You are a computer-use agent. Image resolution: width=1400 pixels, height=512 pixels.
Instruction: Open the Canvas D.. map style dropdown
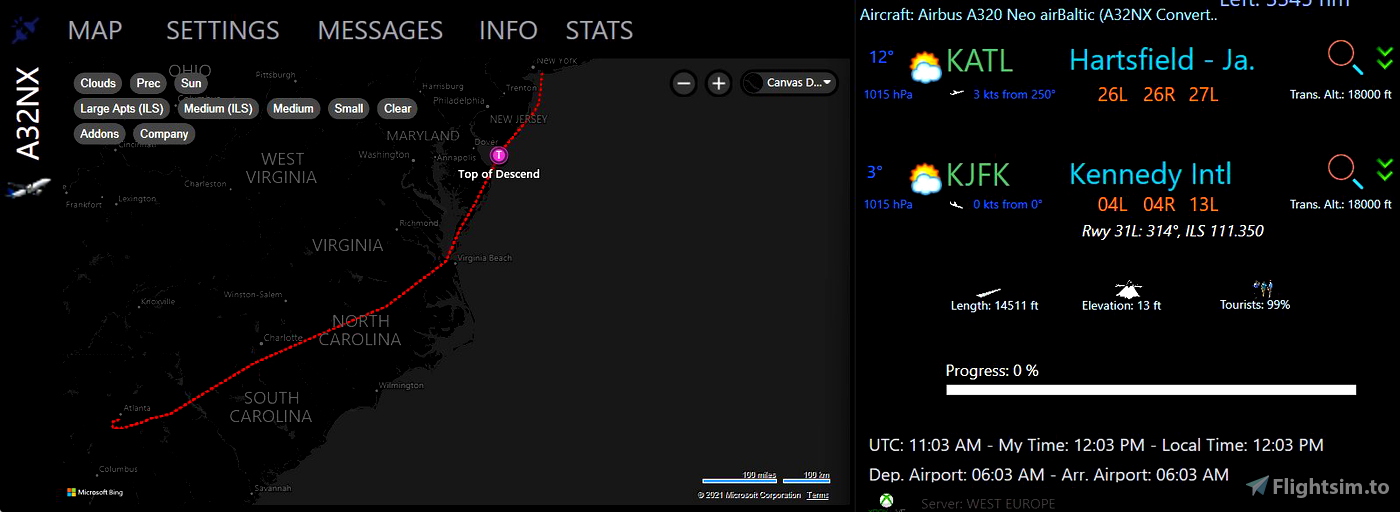click(789, 83)
